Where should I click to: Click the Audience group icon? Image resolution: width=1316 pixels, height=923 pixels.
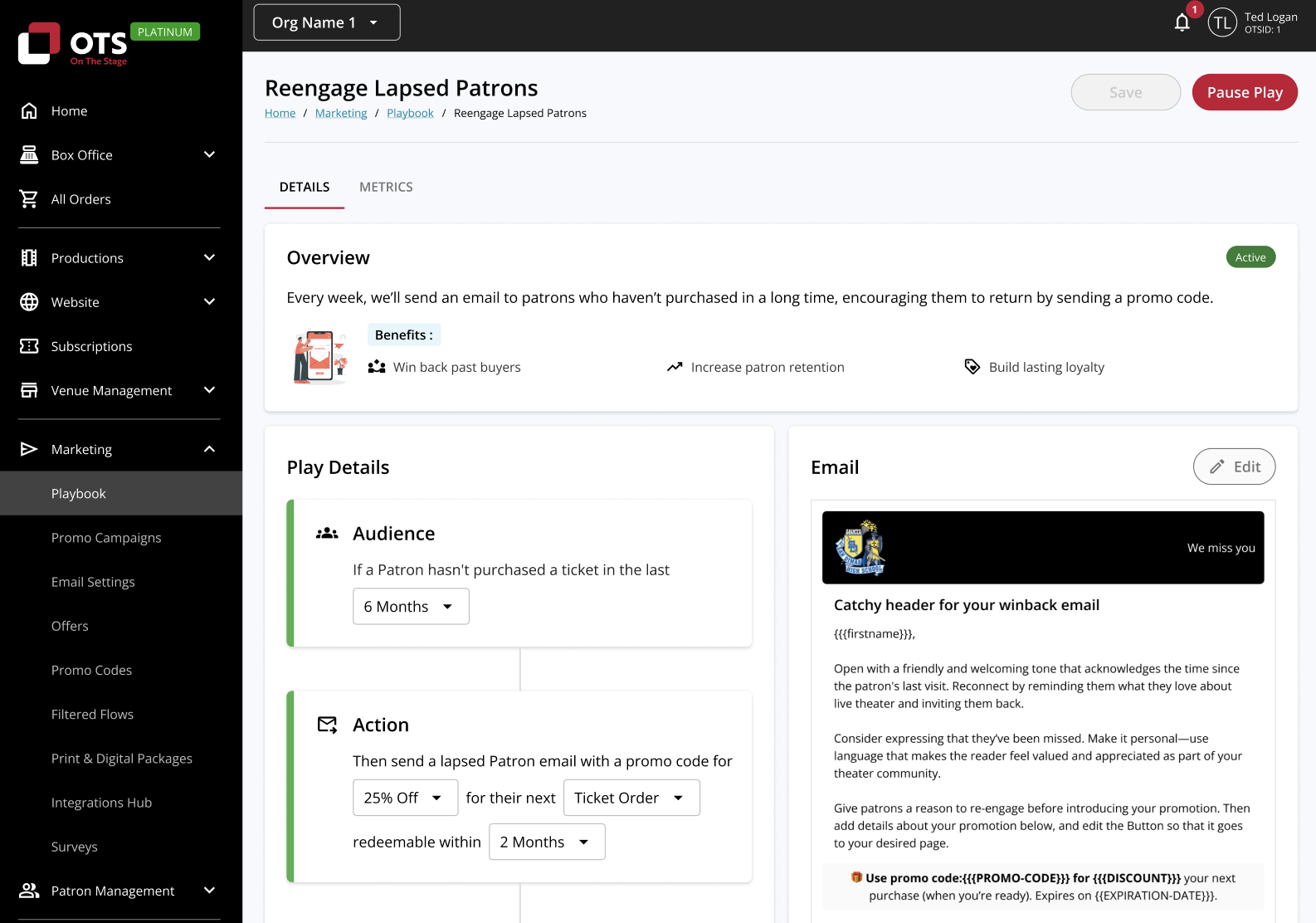coord(327,533)
